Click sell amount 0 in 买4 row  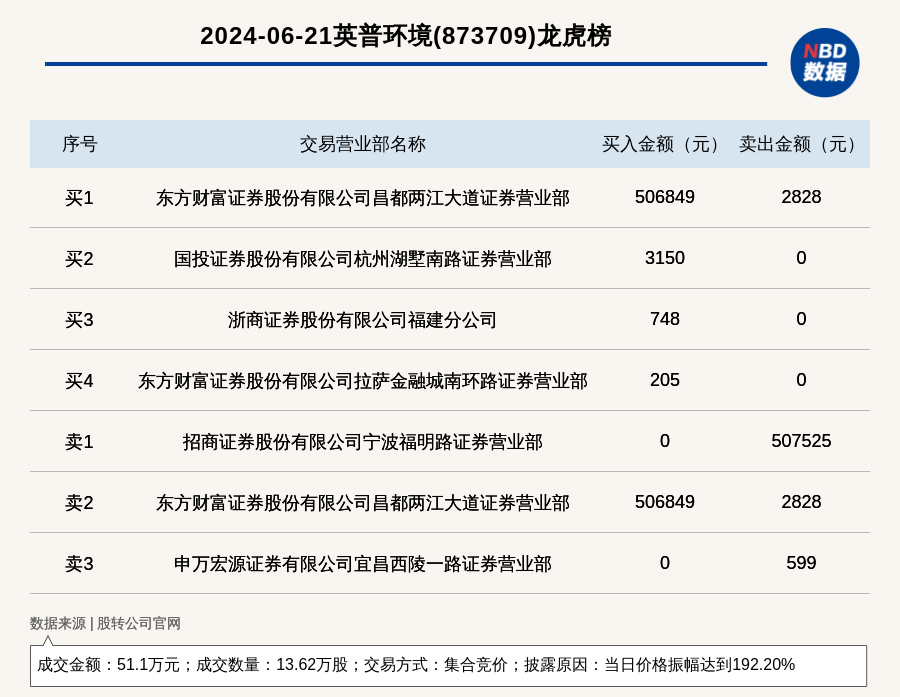pyautogui.click(x=801, y=380)
